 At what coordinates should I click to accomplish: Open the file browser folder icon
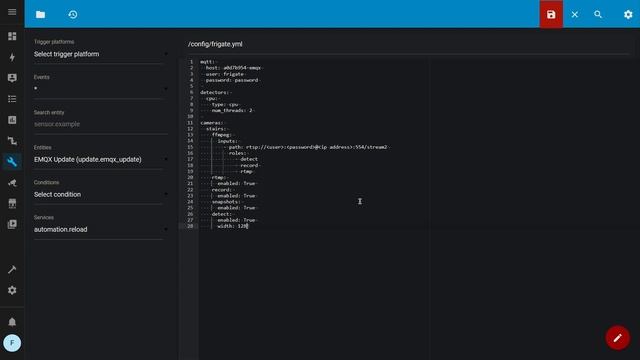(40, 15)
